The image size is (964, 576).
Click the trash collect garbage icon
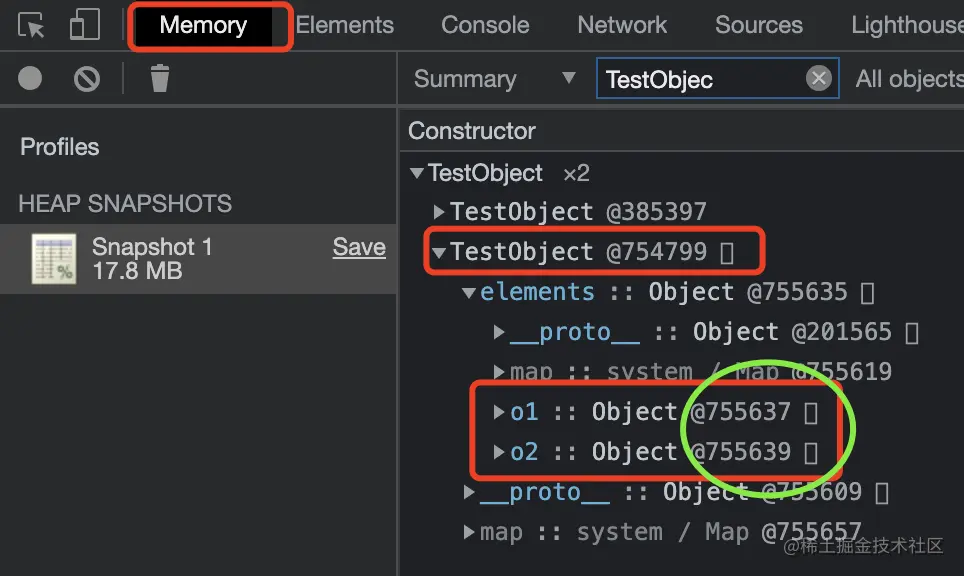pos(159,78)
